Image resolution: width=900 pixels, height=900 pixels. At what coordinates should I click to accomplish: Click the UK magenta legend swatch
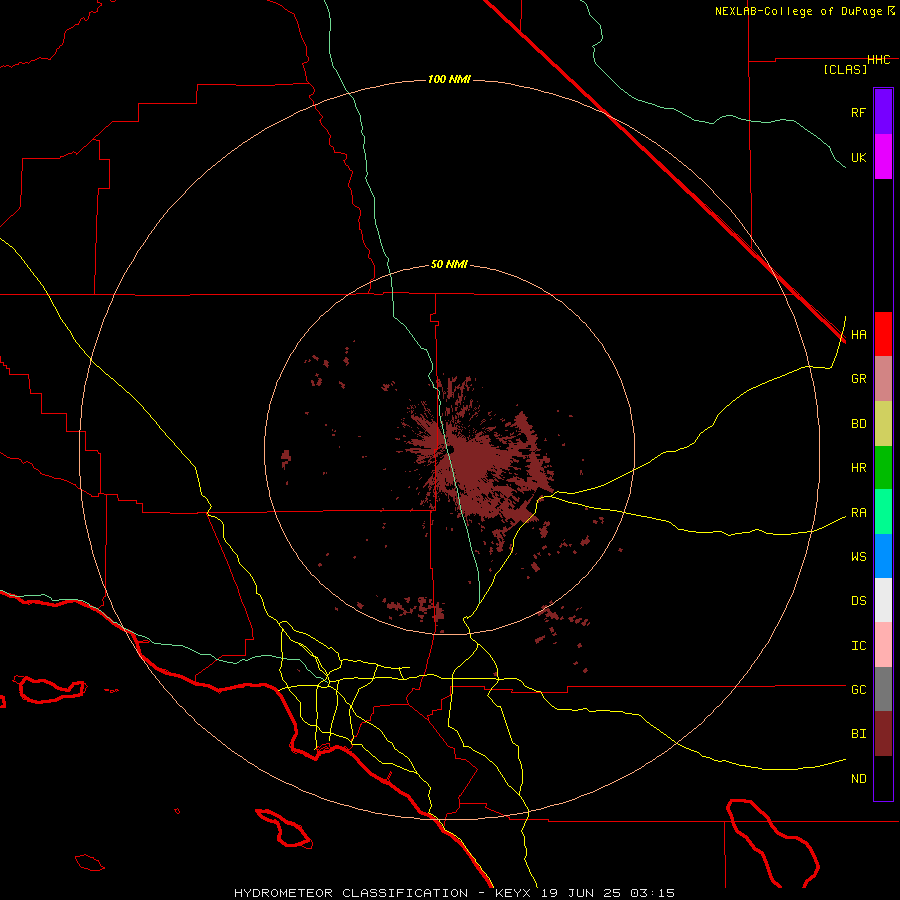[883, 157]
